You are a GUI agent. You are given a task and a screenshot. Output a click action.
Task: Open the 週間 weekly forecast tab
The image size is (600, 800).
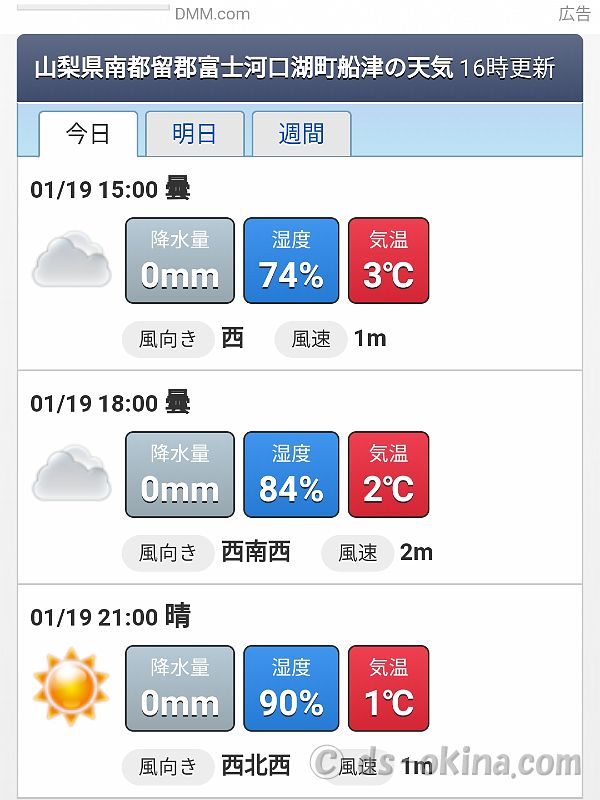coord(302,134)
